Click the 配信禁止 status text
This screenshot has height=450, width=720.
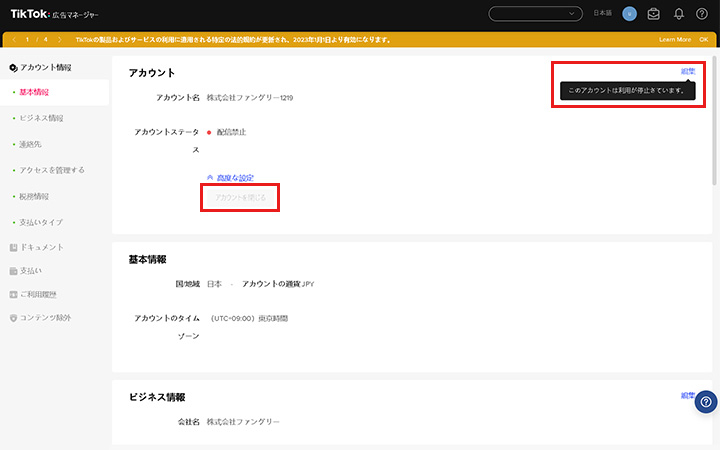231,132
